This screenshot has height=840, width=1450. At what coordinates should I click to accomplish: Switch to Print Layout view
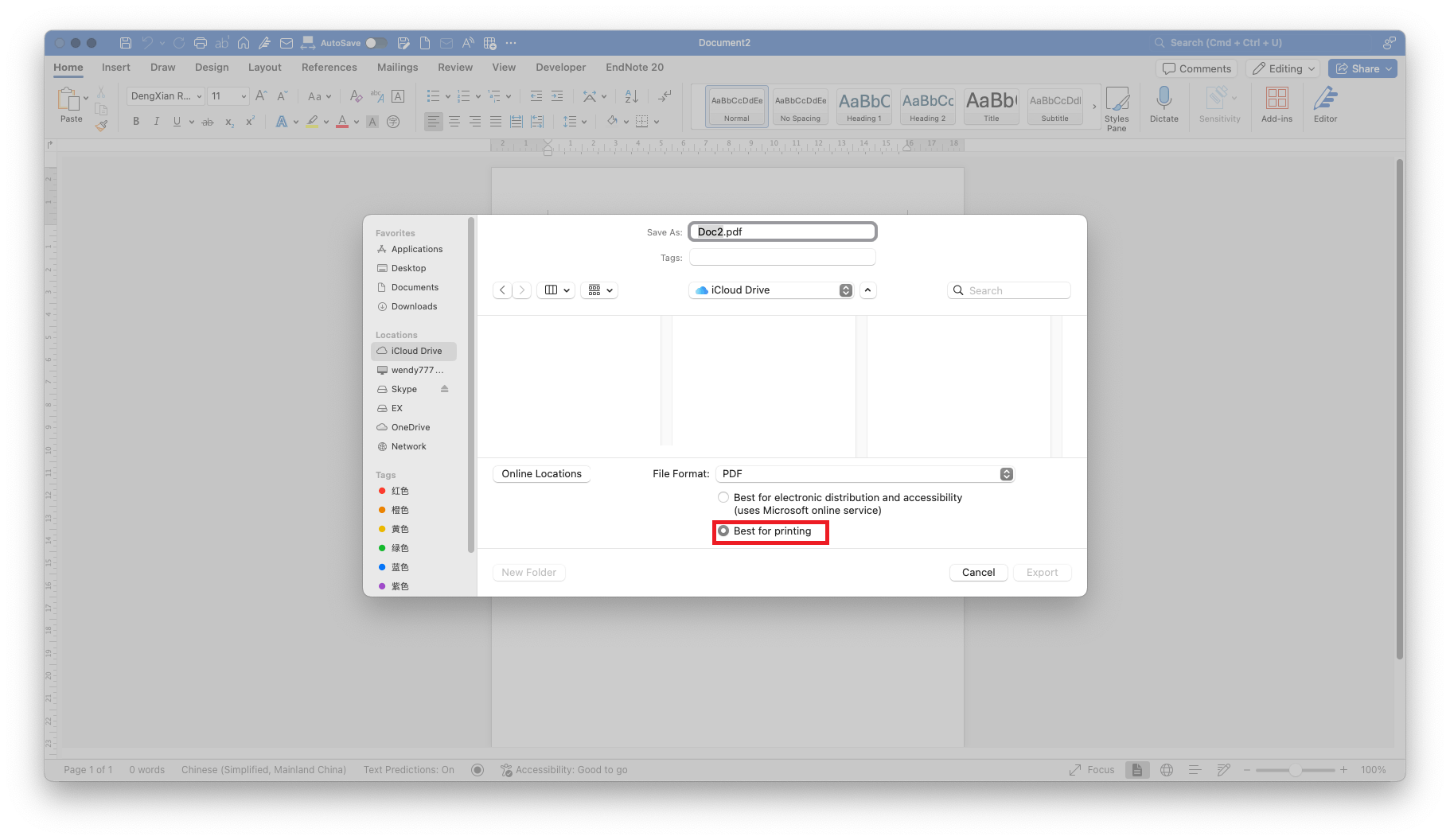coord(1137,770)
